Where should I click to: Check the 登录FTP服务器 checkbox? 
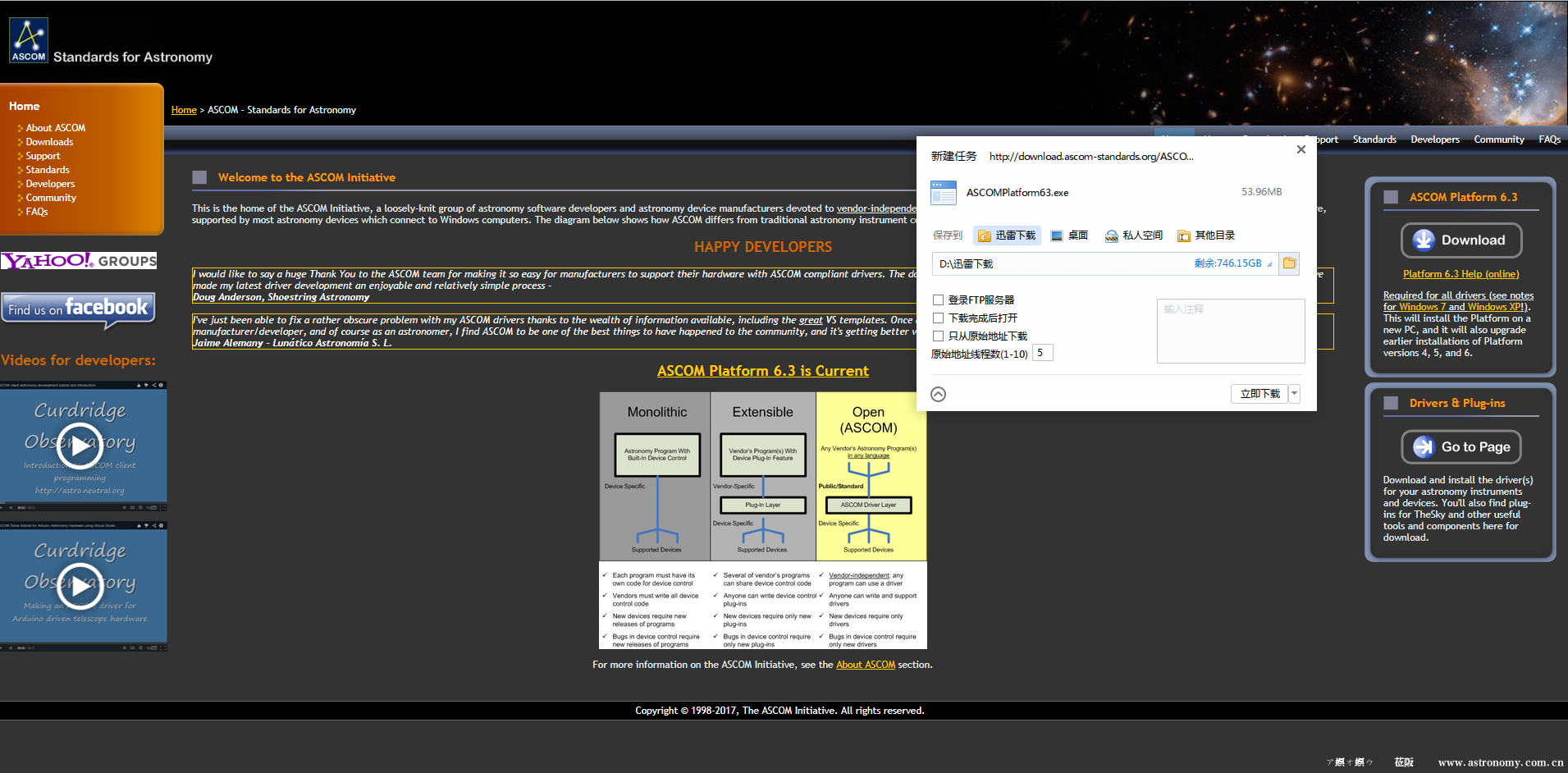(938, 300)
